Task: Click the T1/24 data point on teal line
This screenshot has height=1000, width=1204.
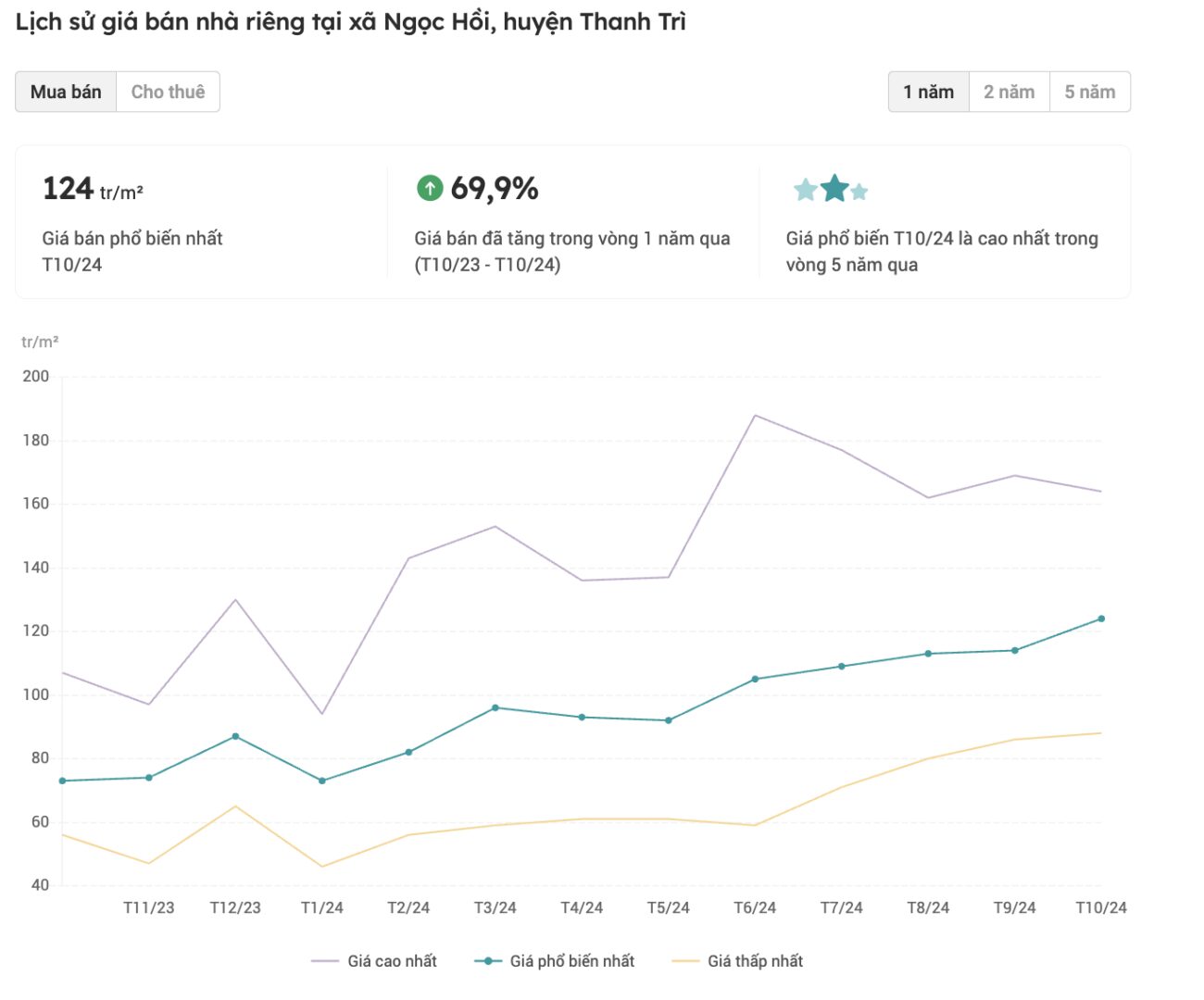Action: tap(322, 781)
